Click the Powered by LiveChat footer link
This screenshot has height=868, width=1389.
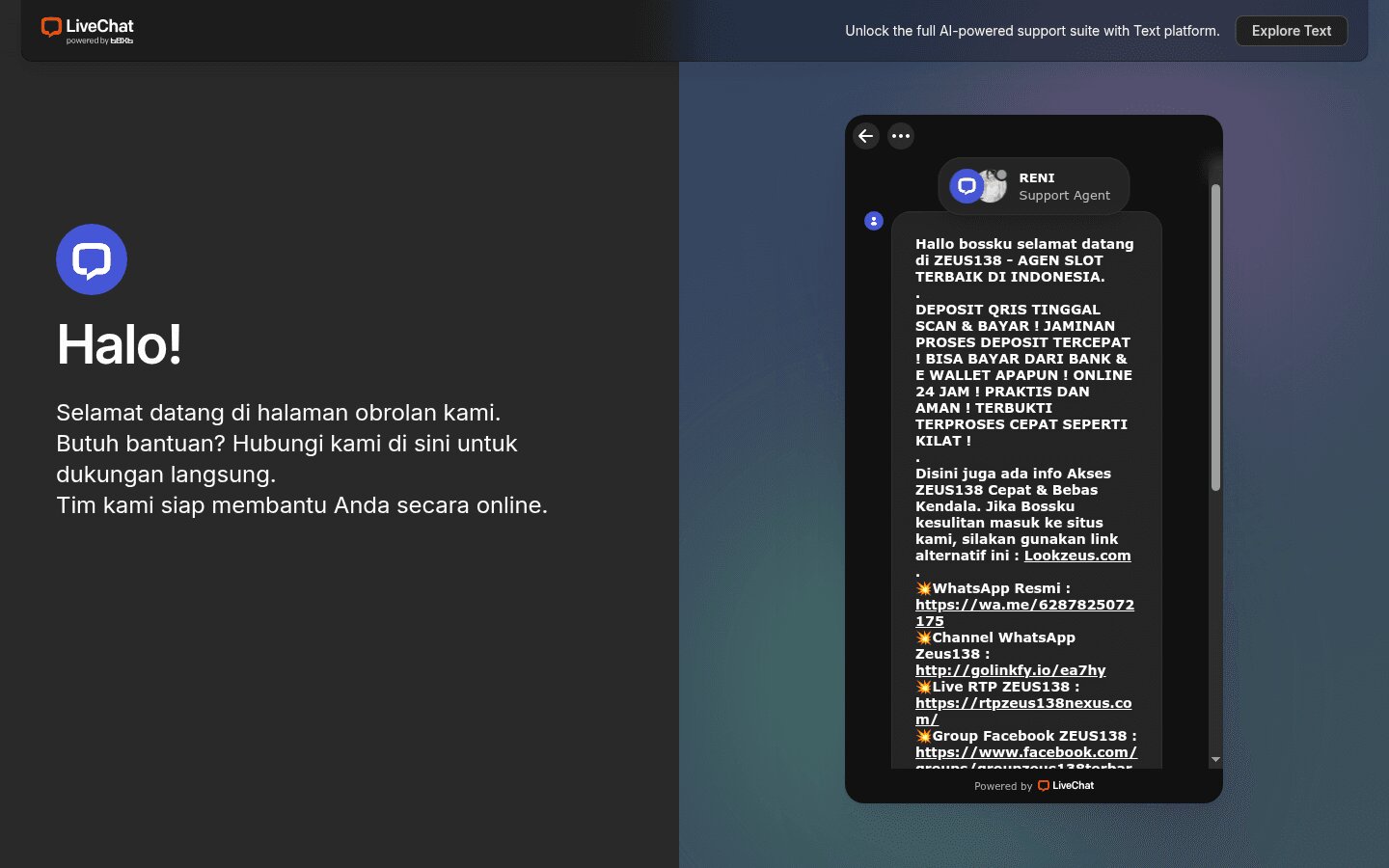point(1034,786)
